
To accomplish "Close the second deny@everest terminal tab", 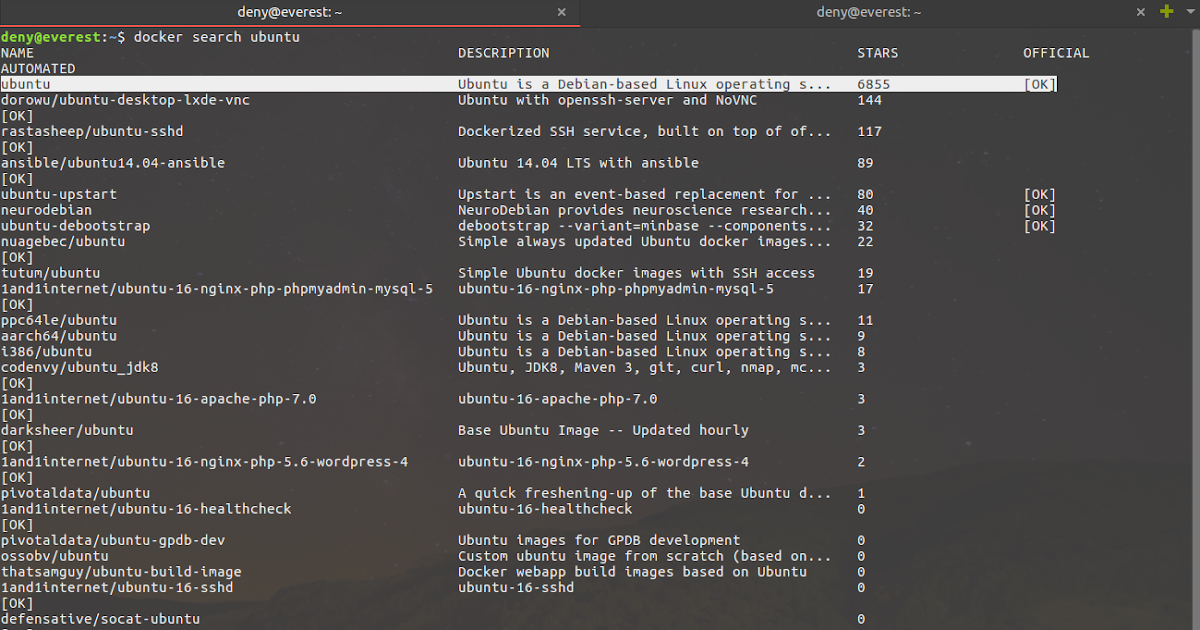I will pyautogui.click(x=1141, y=12).
